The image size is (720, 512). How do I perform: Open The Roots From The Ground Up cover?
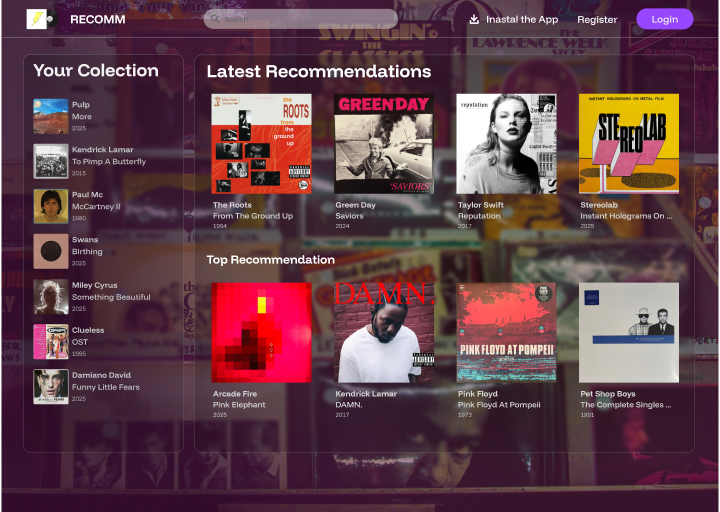[261, 144]
